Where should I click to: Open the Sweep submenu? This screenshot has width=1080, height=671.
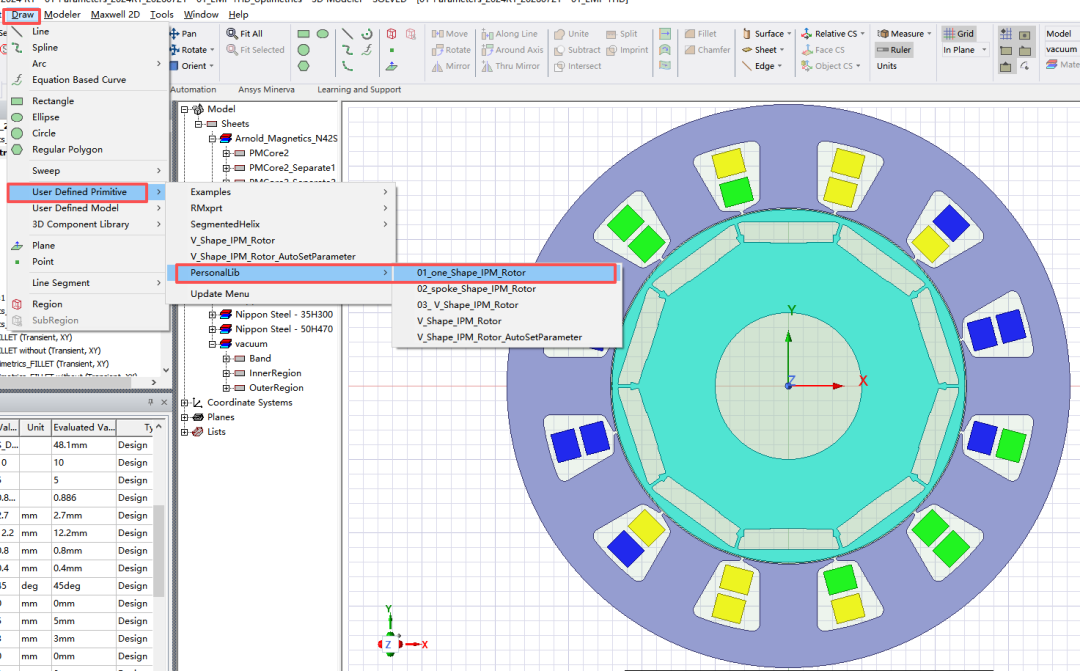[88, 171]
